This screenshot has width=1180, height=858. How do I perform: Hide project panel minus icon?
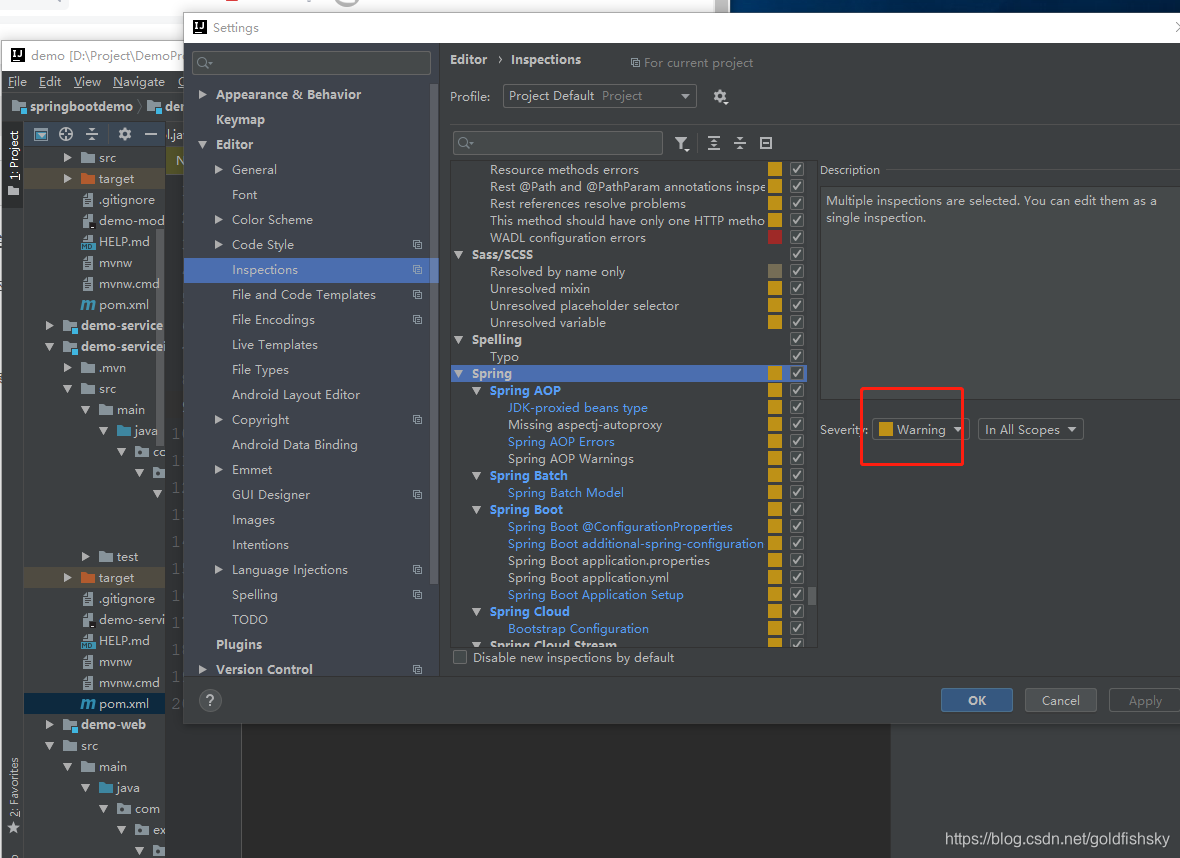(x=151, y=134)
